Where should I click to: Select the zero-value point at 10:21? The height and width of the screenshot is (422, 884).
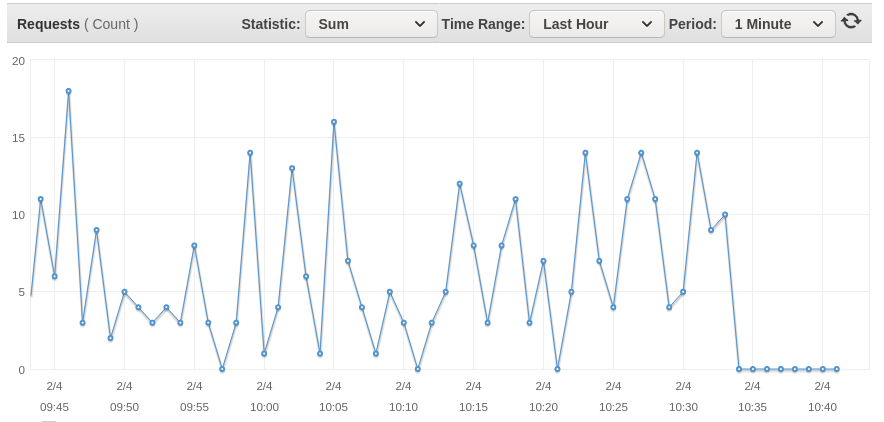[558, 369]
